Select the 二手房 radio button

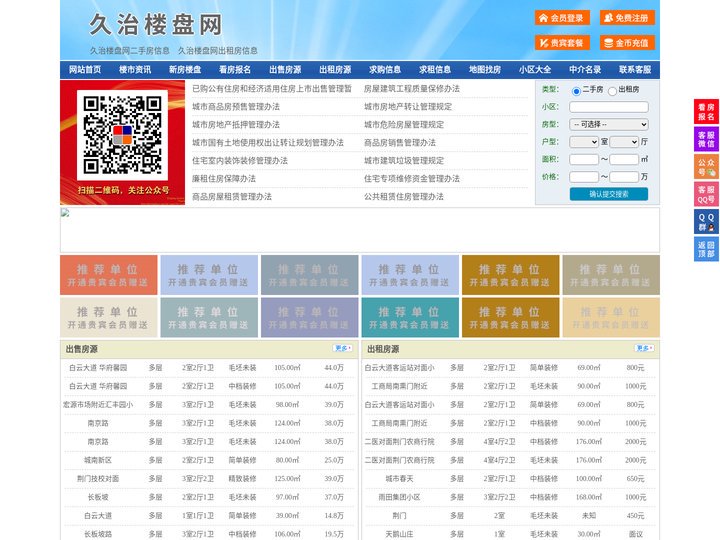point(576,91)
